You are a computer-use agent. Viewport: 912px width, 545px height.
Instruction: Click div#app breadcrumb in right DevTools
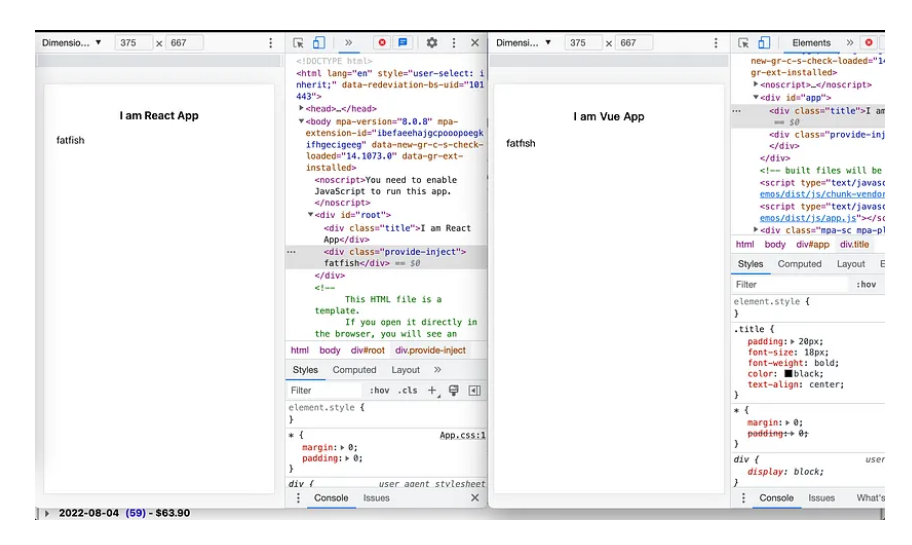(x=813, y=244)
